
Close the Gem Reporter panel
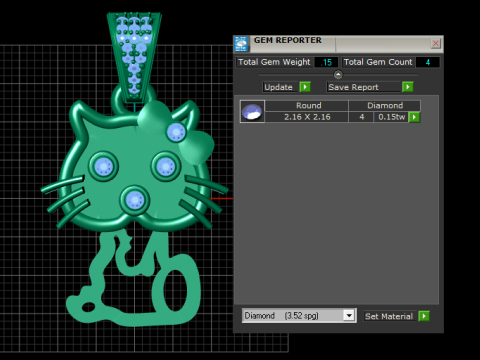pyautogui.click(x=435, y=44)
